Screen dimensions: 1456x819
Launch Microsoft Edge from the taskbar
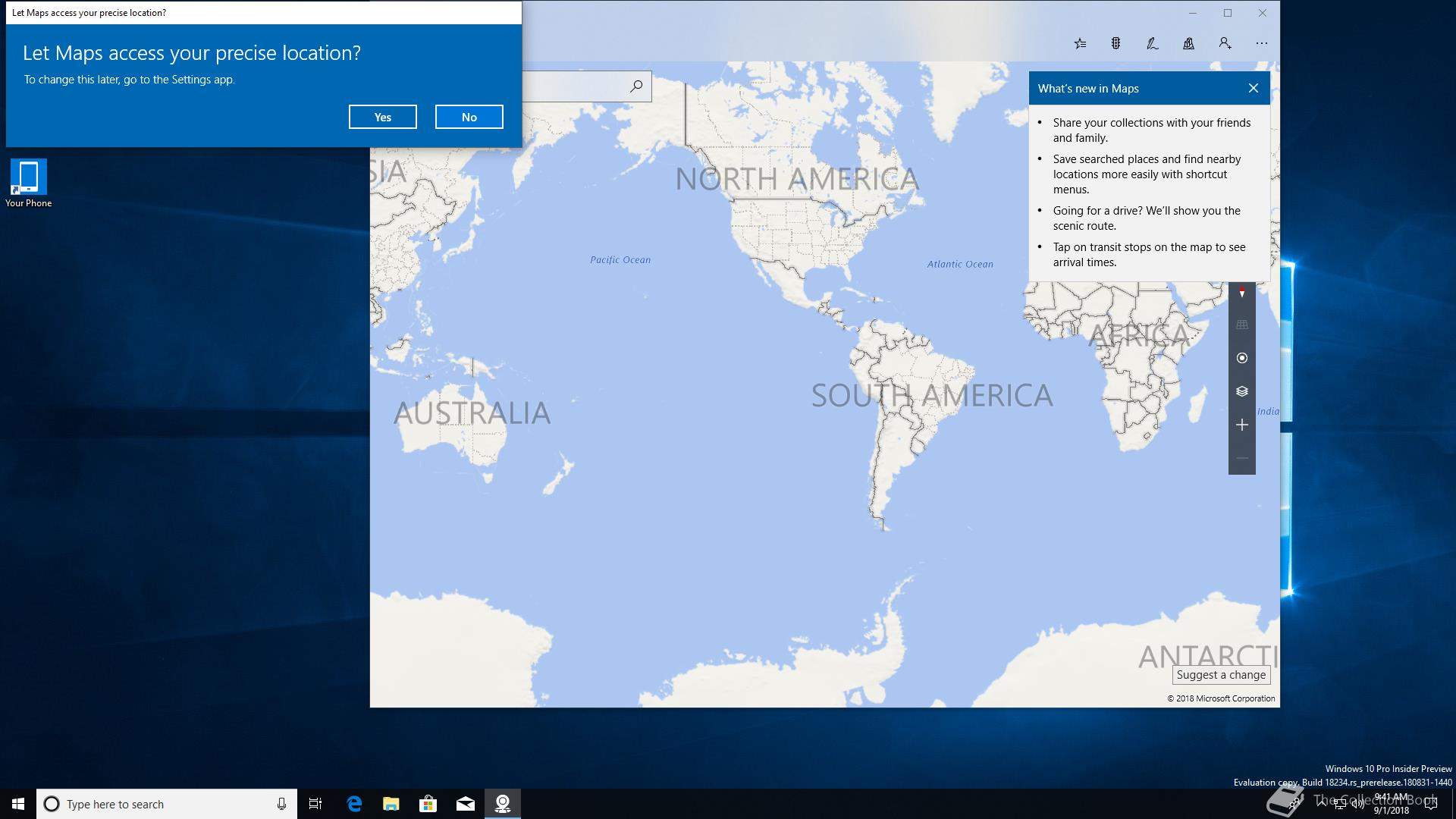click(354, 804)
